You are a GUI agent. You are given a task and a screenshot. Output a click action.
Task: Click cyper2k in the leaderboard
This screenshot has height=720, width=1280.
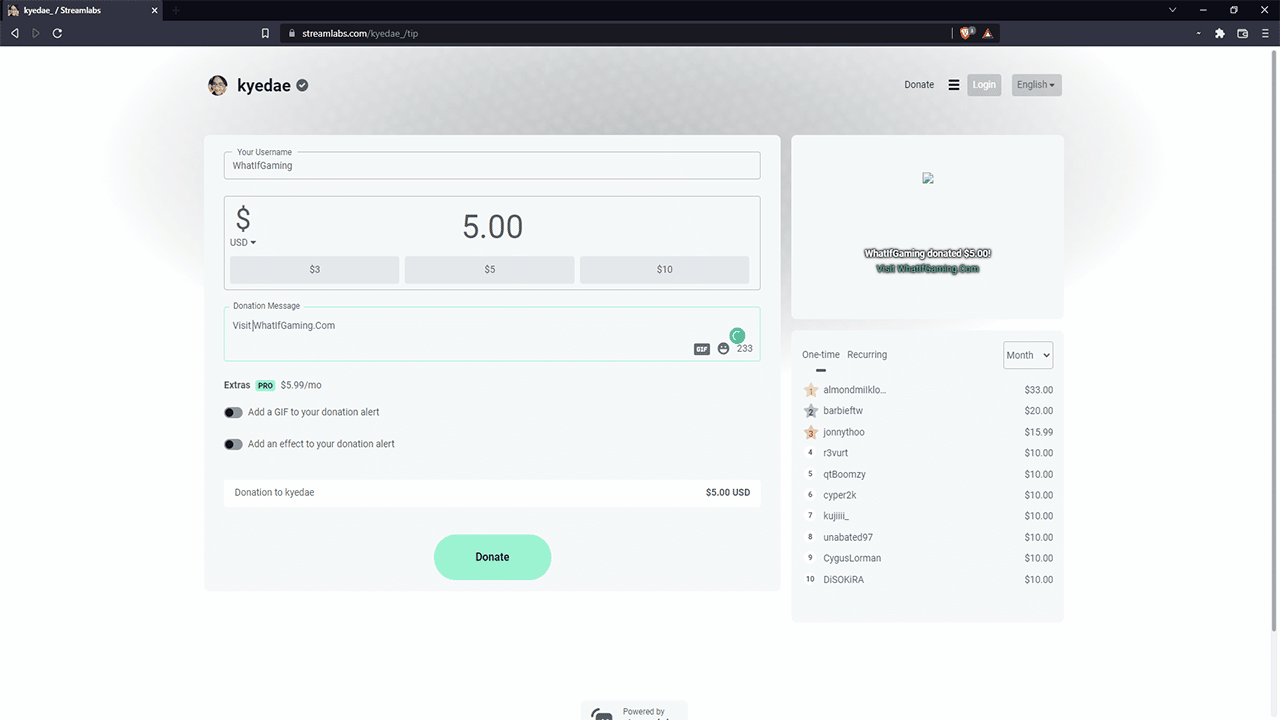click(x=840, y=495)
